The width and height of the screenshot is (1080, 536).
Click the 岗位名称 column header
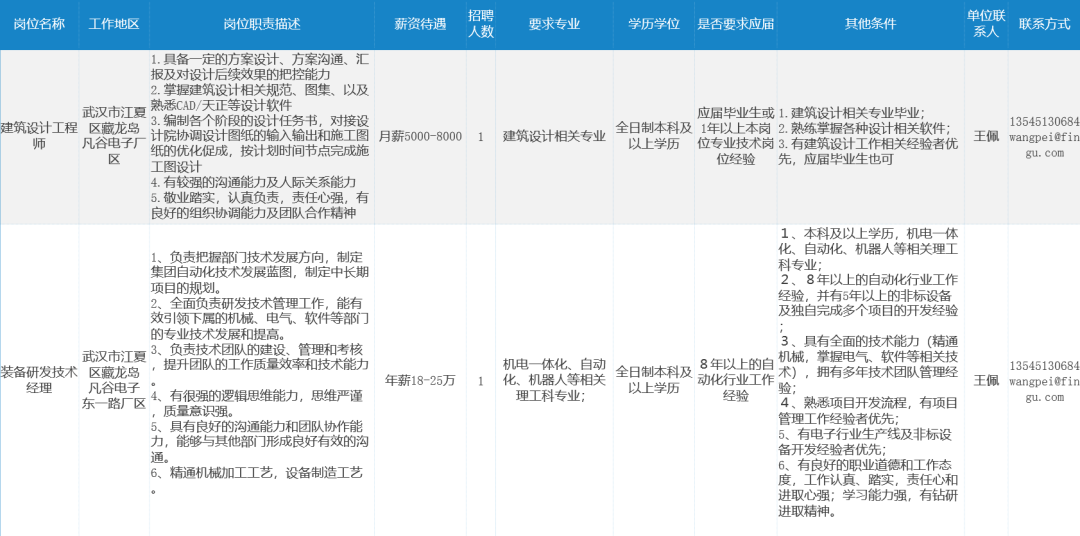39,24
